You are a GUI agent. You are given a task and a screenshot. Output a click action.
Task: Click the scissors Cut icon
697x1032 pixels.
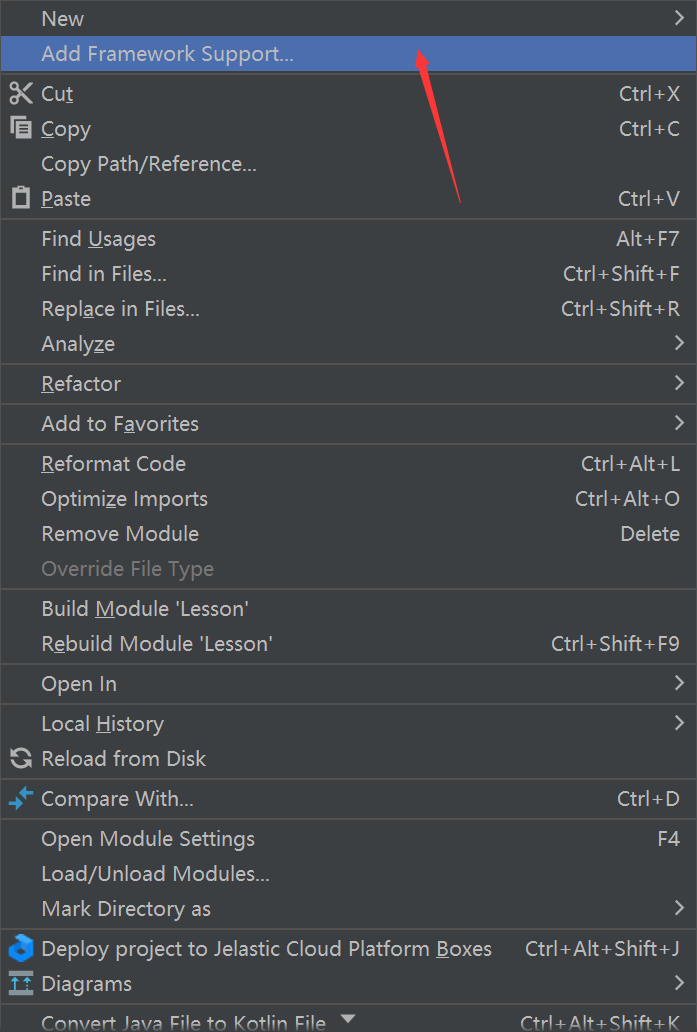[x=21, y=93]
